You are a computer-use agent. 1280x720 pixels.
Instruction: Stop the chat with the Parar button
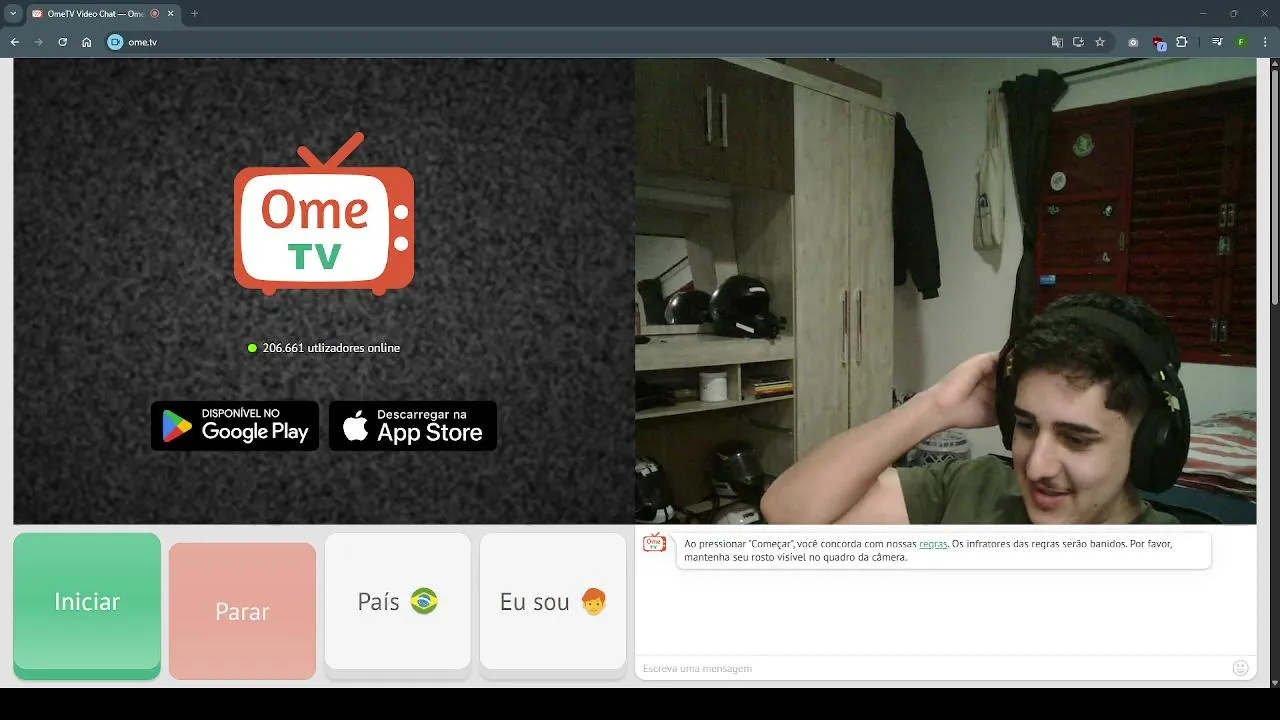pos(242,611)
